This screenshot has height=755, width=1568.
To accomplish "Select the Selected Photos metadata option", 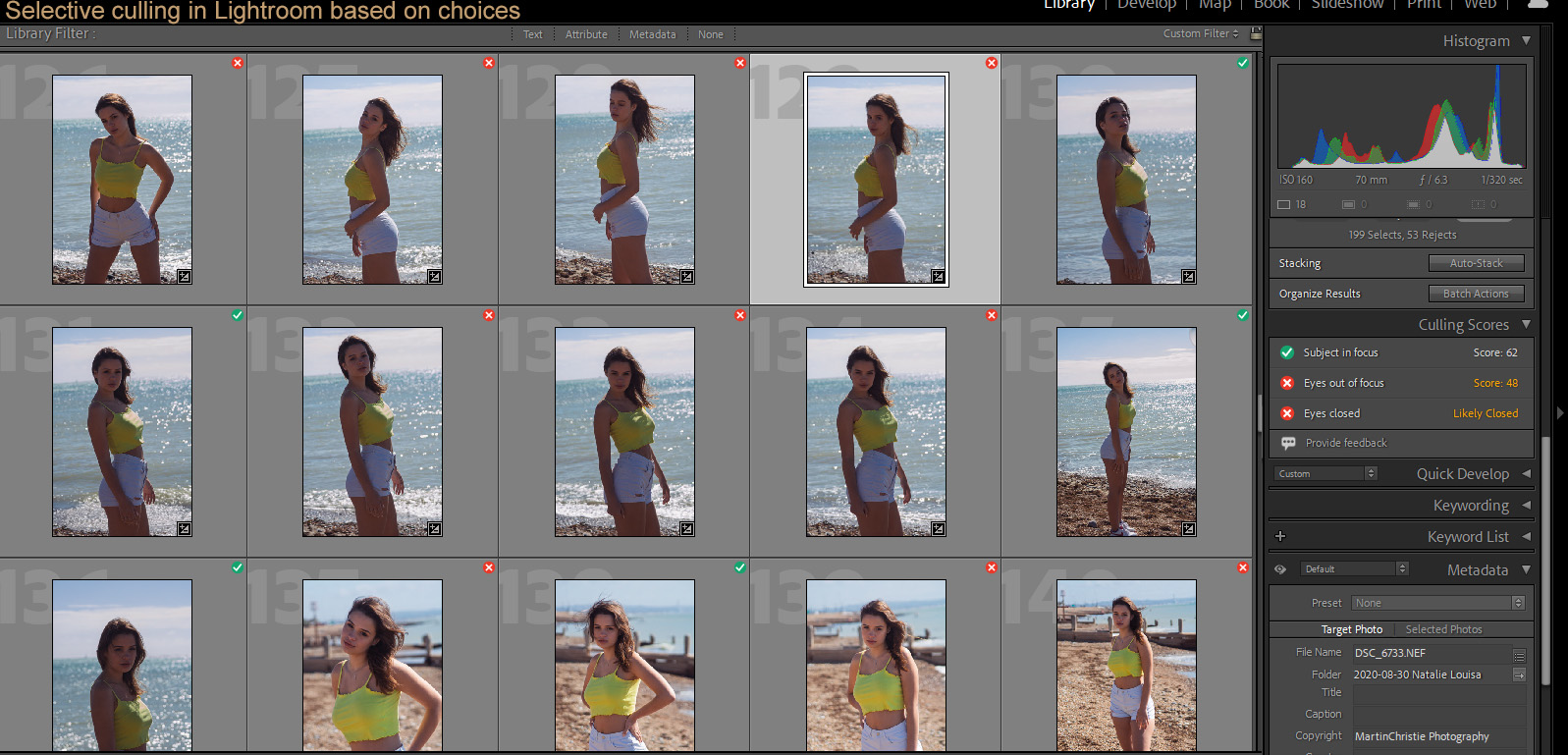I will tap(1443, 629).
